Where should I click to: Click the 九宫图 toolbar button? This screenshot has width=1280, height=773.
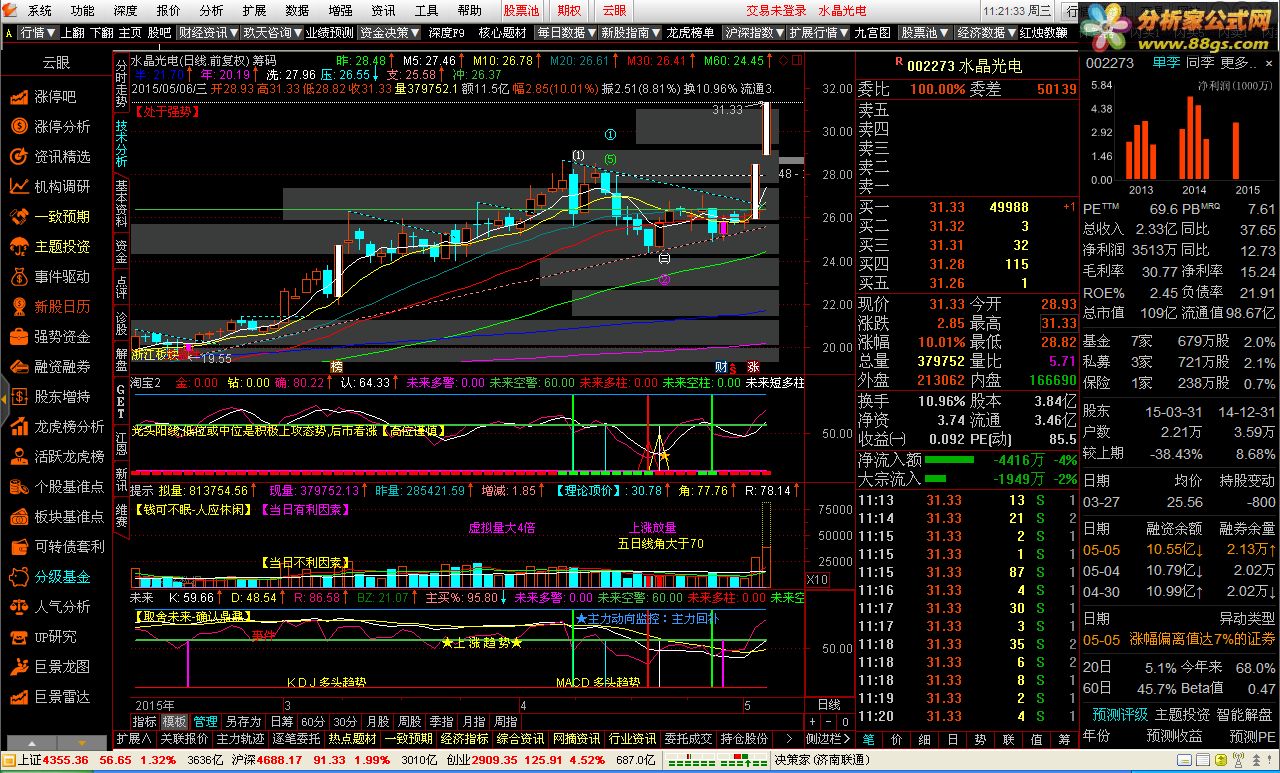click(x=872, y=32)
